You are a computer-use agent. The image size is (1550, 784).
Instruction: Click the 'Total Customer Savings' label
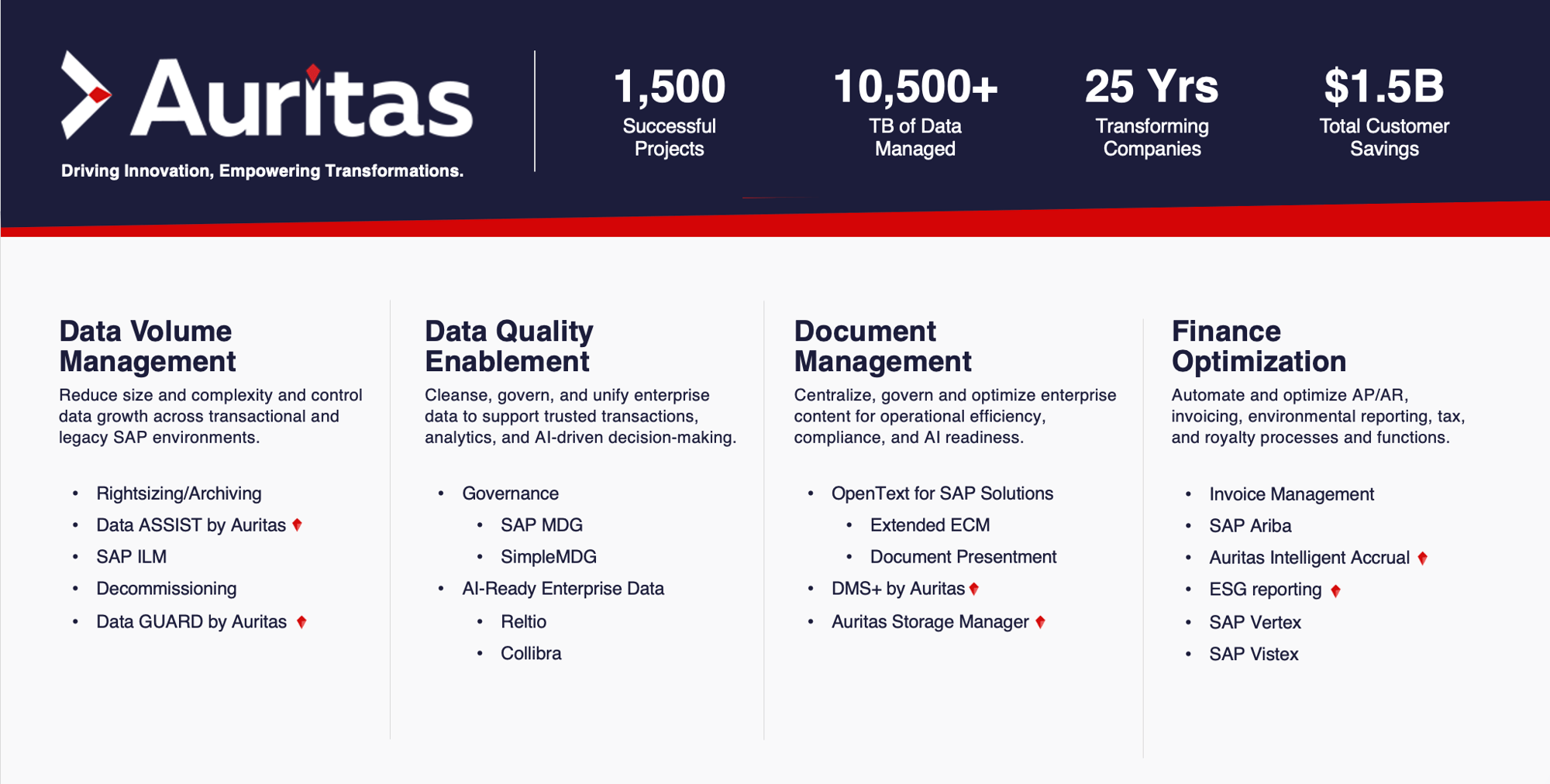[1384, 137]
